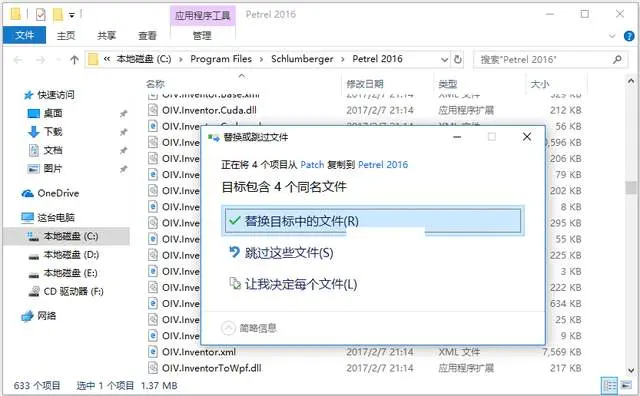The image size is (640, 396).
Task: Open the 主页 ribbon tab
Action: 66,36
